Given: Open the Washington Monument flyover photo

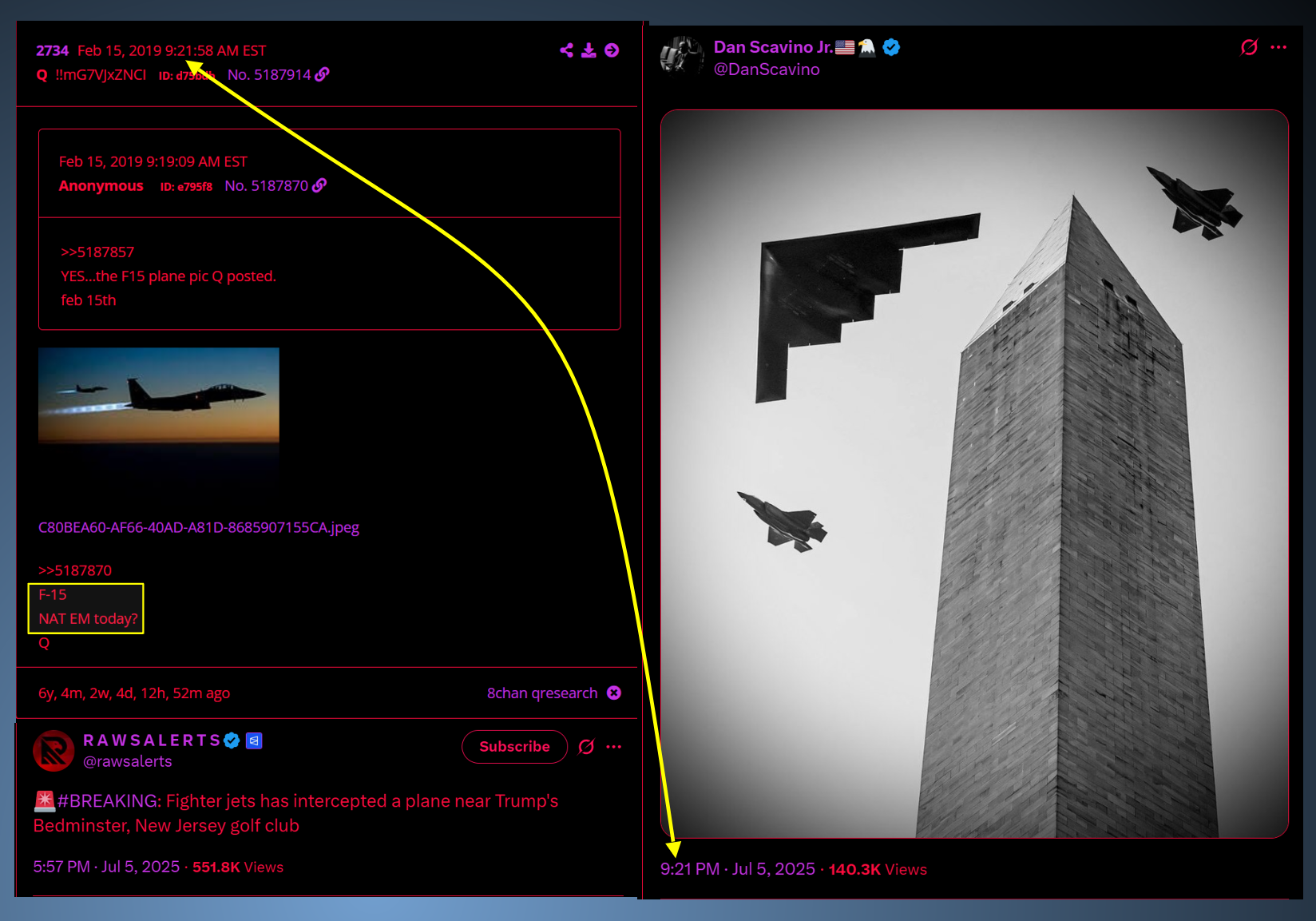Looking at the screenshot, I should pos(974,474).
